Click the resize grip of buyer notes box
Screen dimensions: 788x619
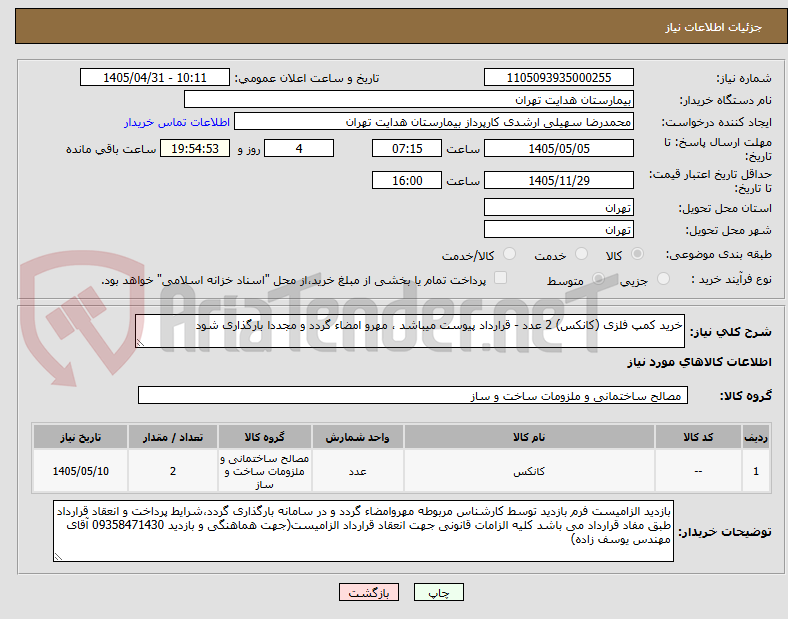58,556
